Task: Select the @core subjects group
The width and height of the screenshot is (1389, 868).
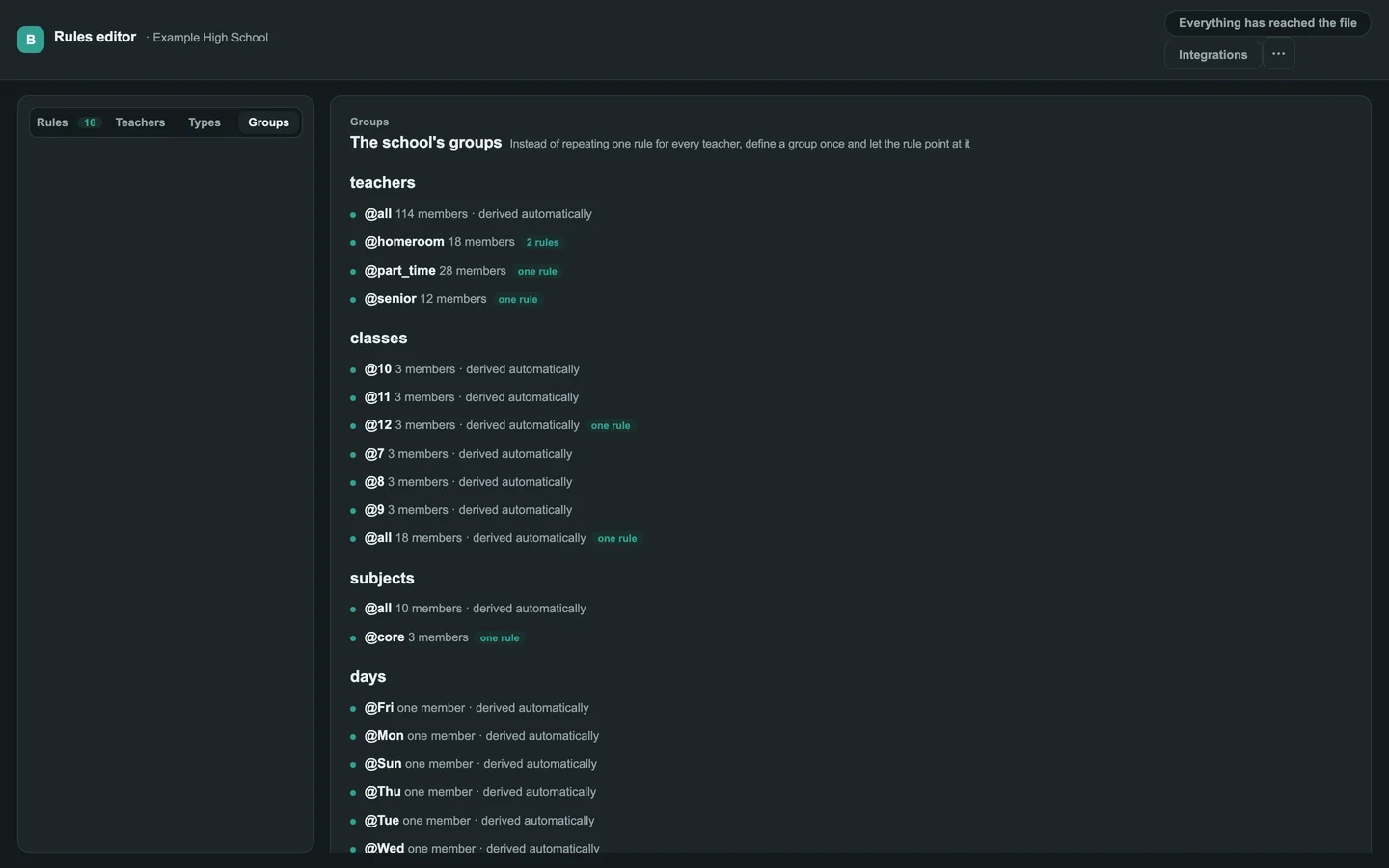Action: click(384, 637)
